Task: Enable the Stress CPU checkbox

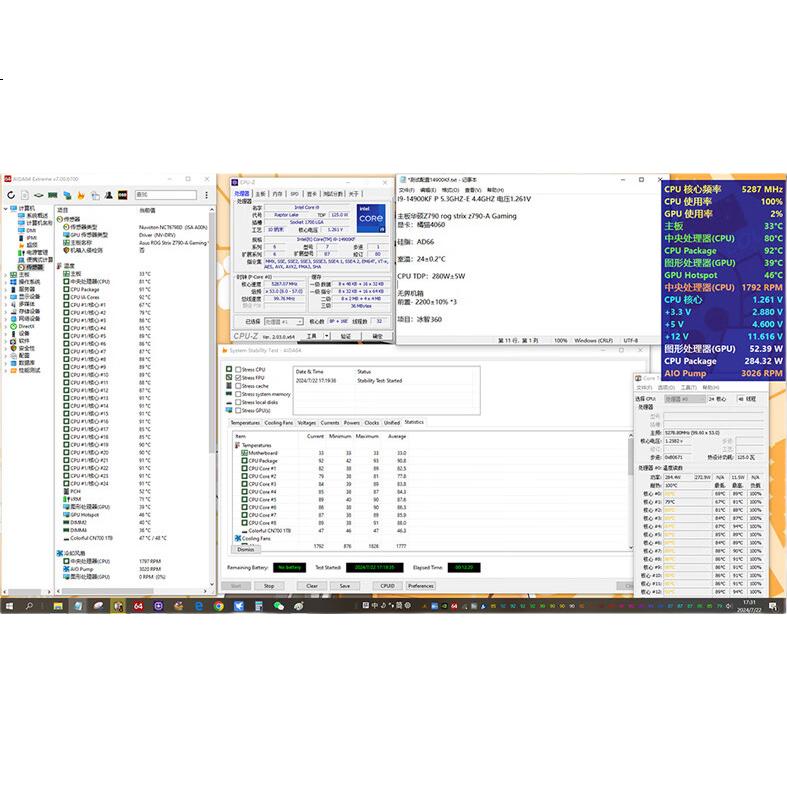Action: pos(238,369)
